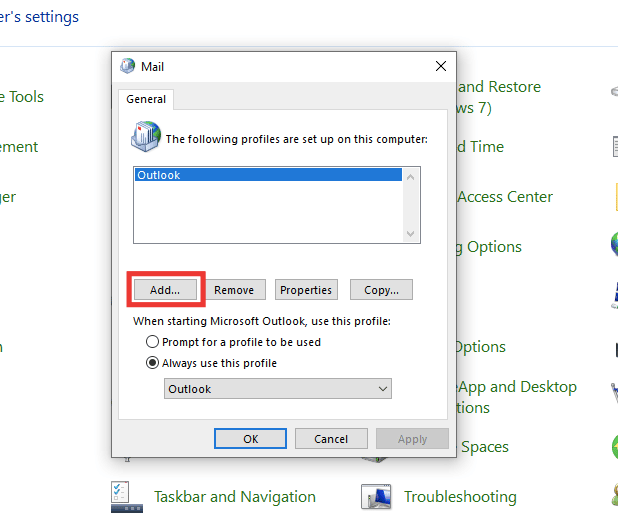Switch to the General tab
The image size is (618, 526).
[146, 99]
